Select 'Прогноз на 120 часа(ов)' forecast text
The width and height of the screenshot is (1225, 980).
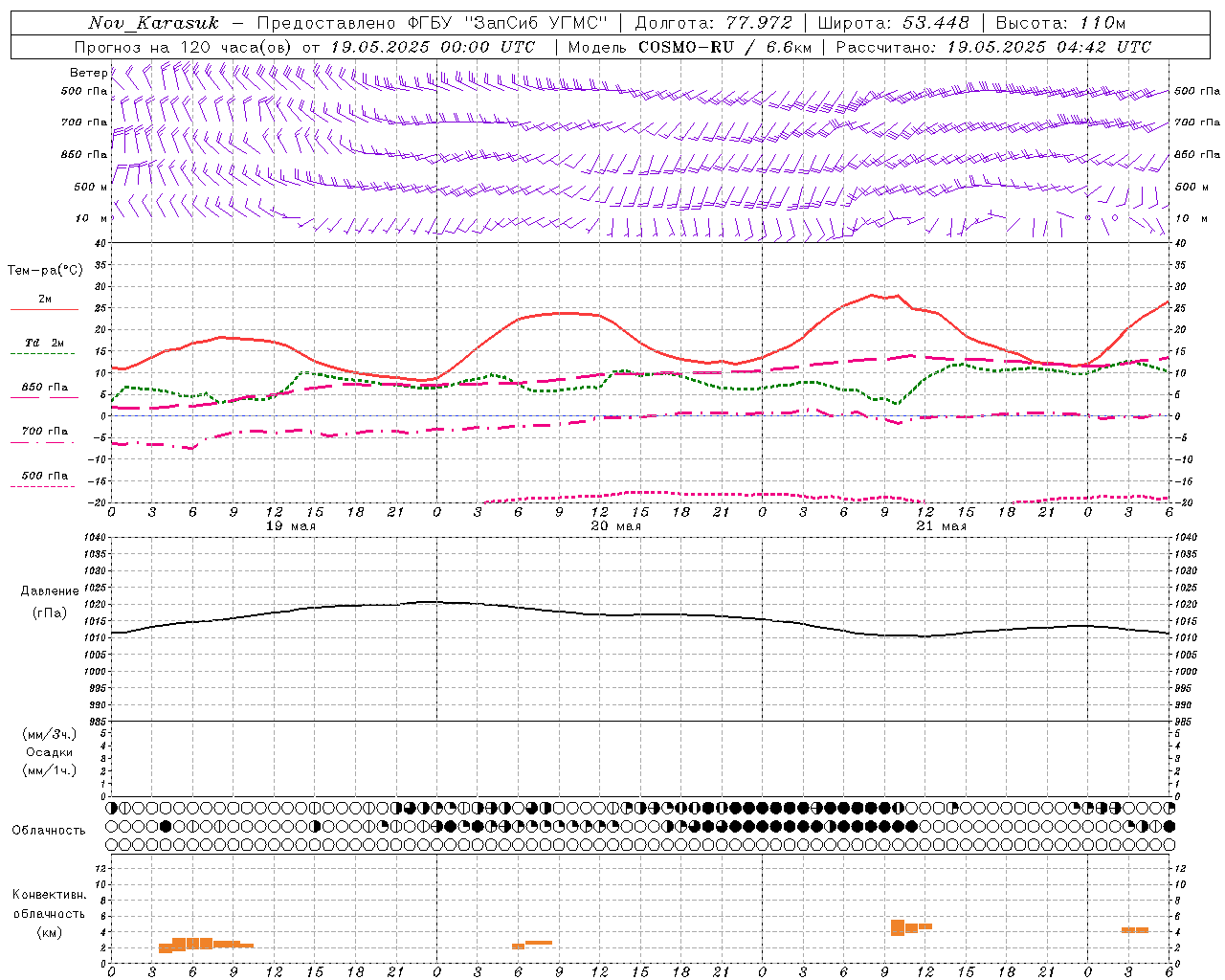(x=185, y=47)
